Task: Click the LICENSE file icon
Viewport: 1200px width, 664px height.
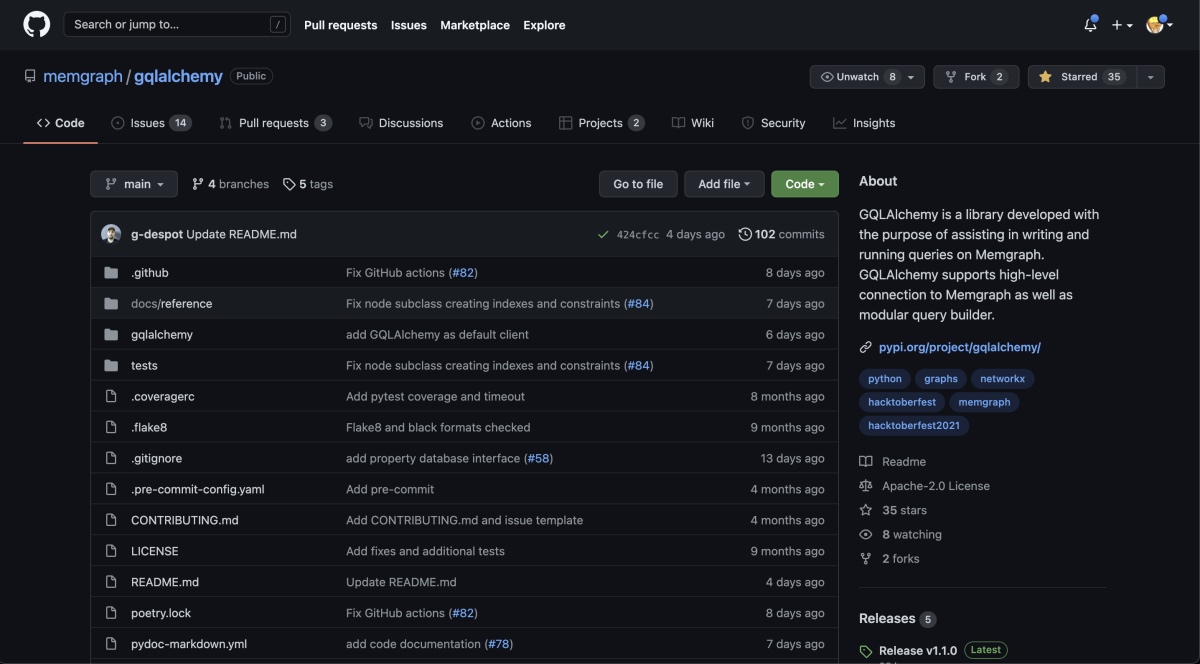Action: [x=111, y=552]
